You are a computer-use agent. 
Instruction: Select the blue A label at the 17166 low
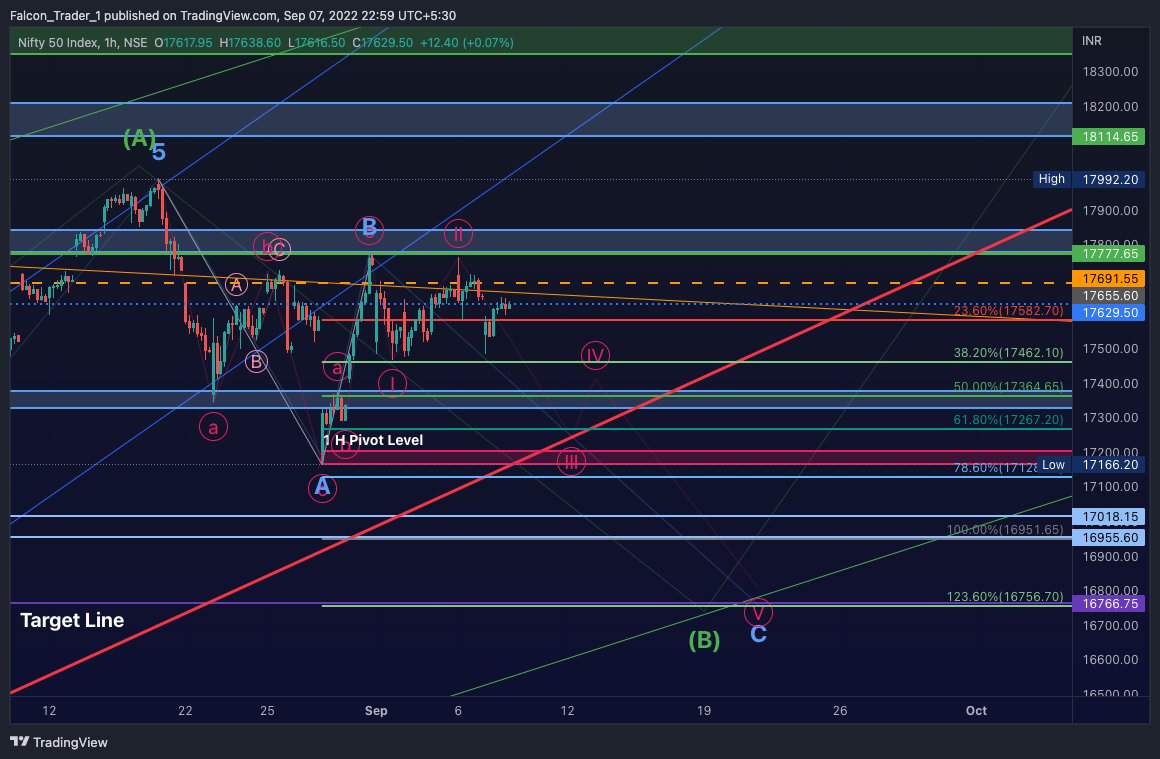coord(322,488)
